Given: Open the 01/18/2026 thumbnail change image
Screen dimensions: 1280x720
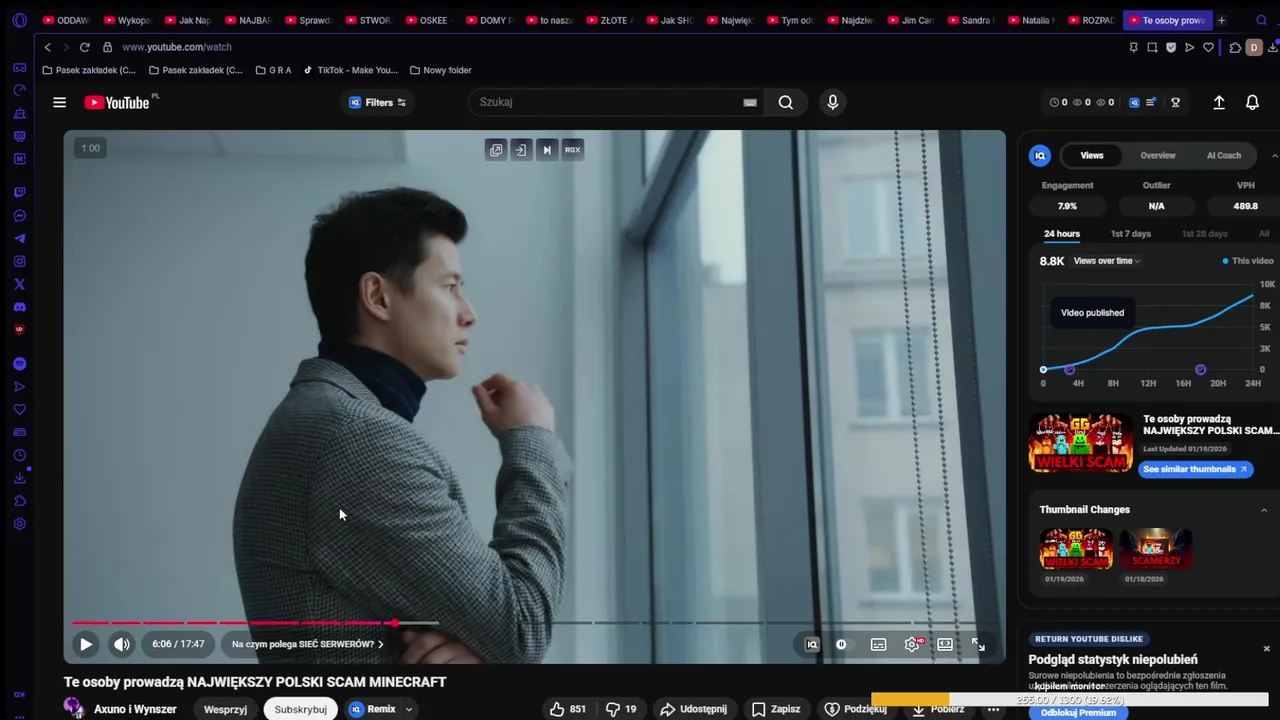Looking at the screenshot, I should pyautogui.click(x=1155, y=549).
